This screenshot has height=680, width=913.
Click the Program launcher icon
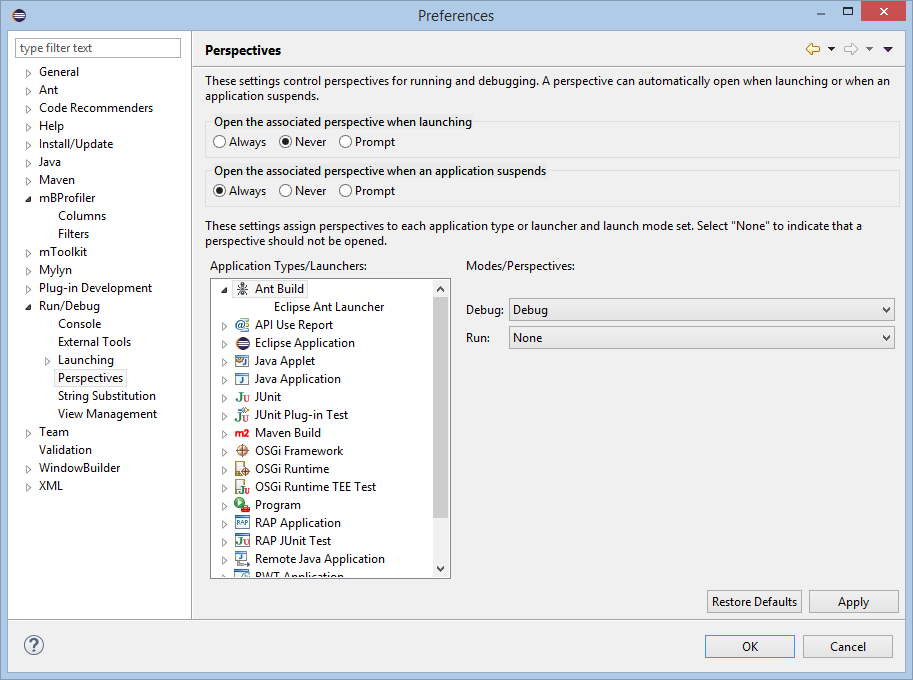tap(242, 505)
